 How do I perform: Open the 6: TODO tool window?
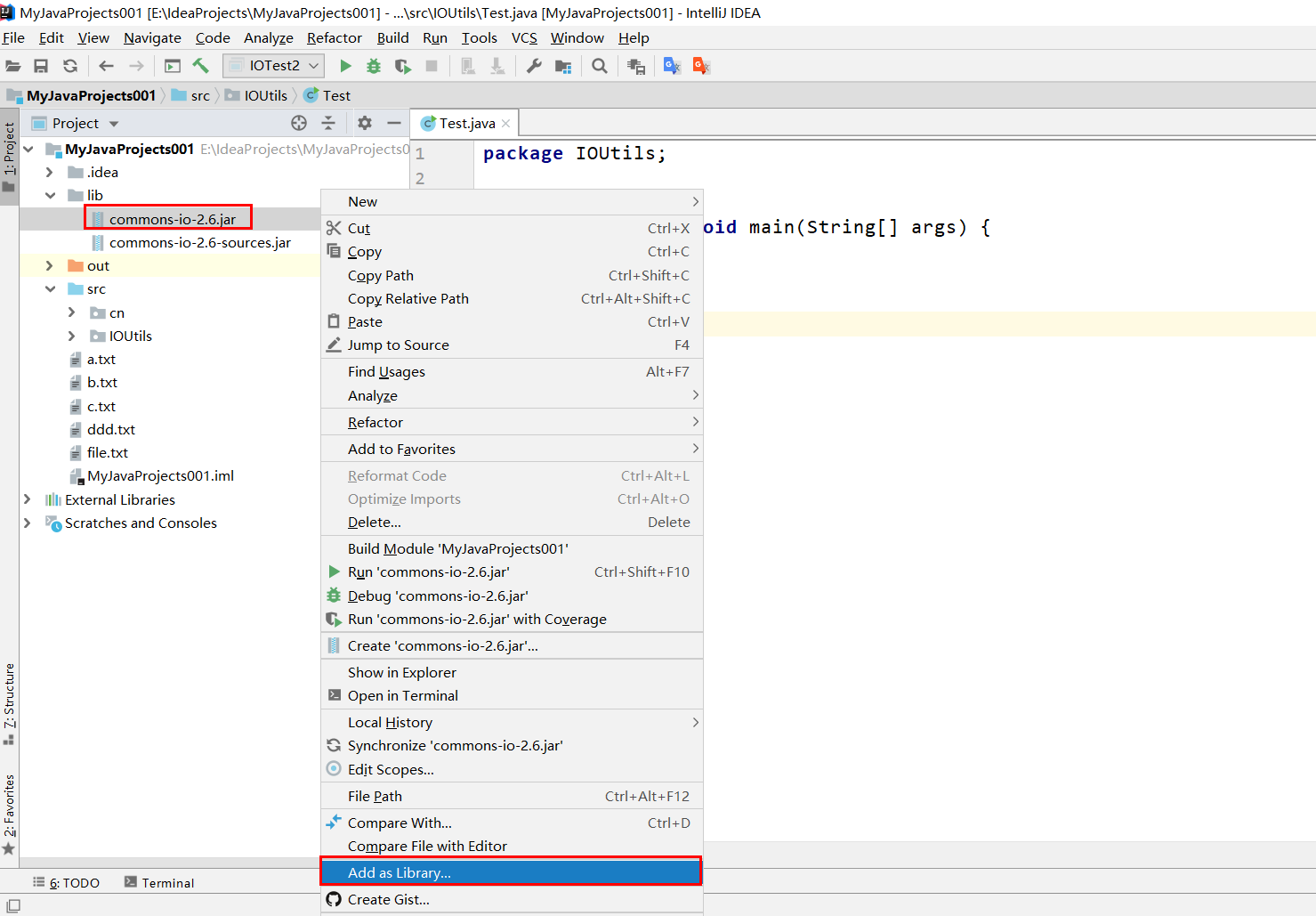pyautogui.click(x=67, y=882)
